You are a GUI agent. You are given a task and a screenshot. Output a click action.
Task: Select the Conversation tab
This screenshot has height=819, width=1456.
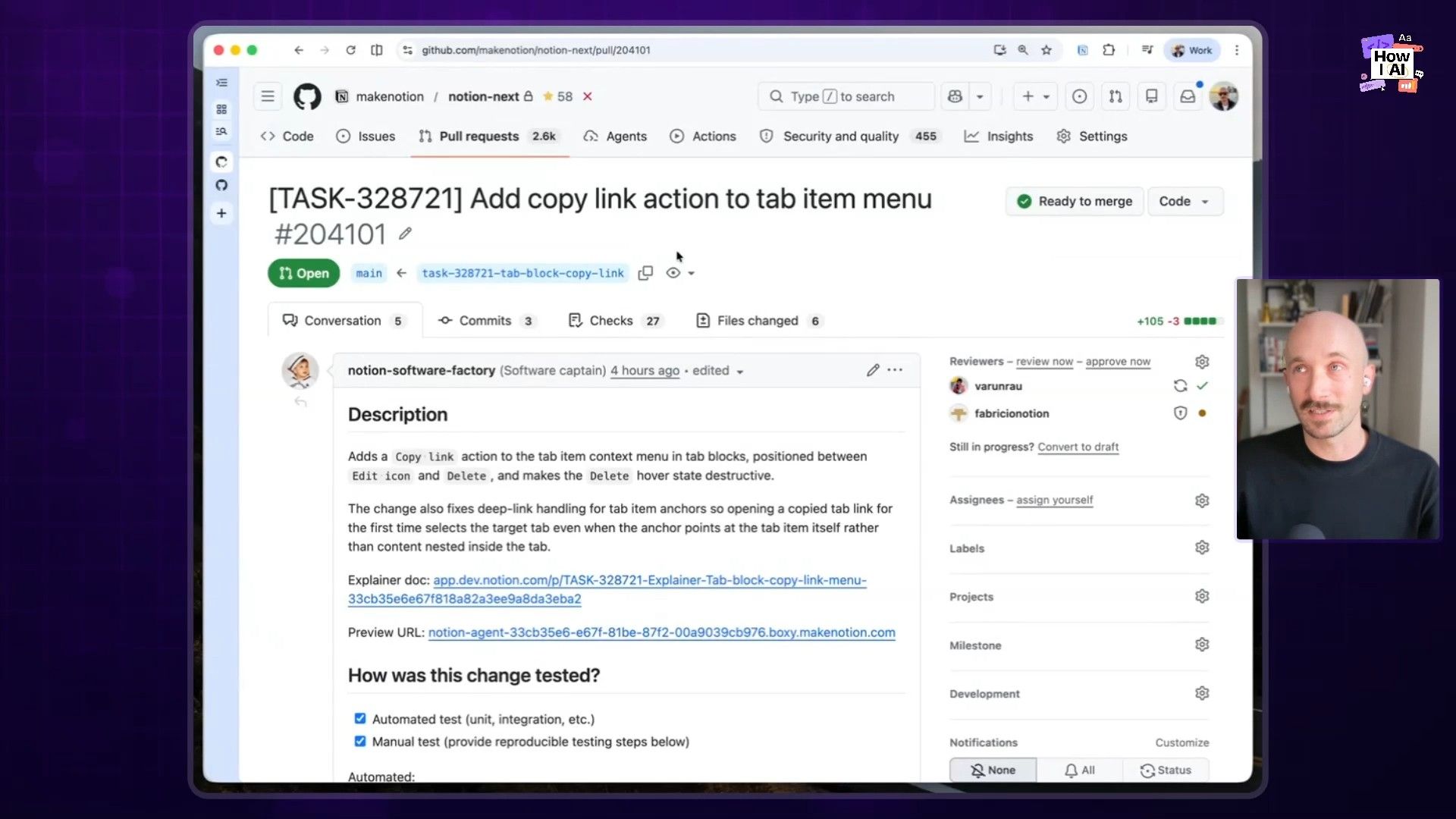point(344,321)
